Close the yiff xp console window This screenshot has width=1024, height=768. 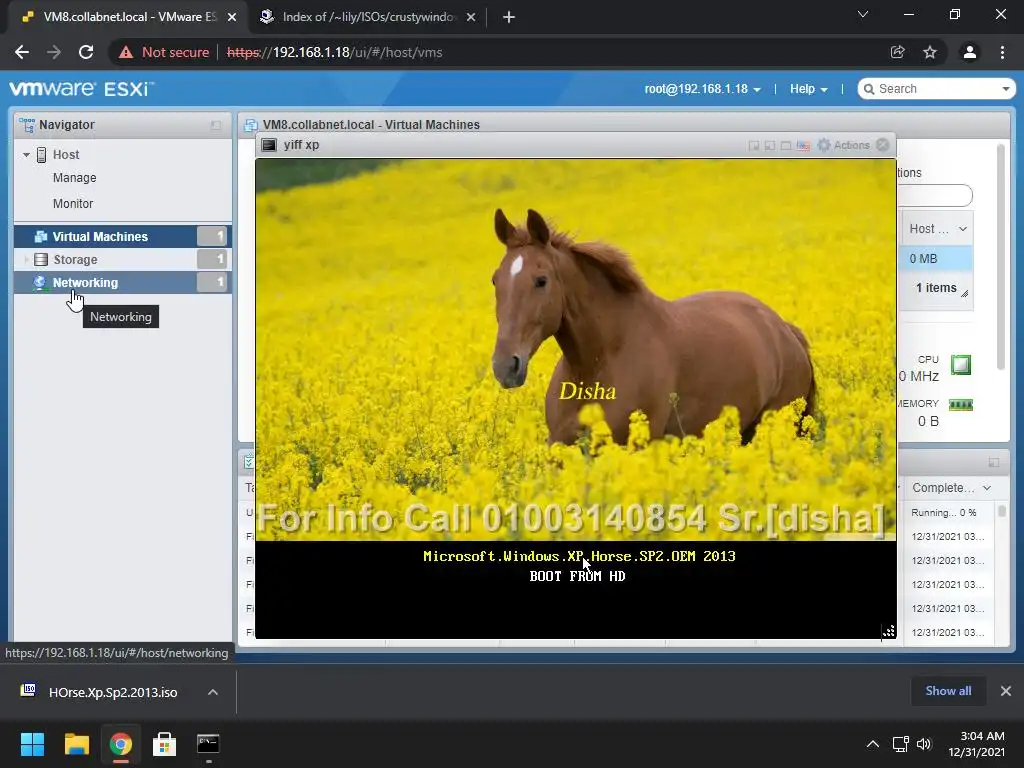pyautogui.click(x=882, y=145)
